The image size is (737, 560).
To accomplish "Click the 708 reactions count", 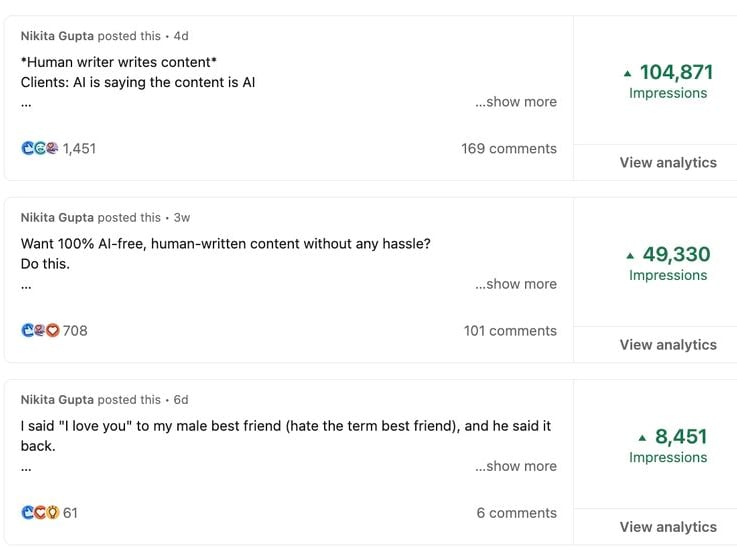I will pos(75,331).
